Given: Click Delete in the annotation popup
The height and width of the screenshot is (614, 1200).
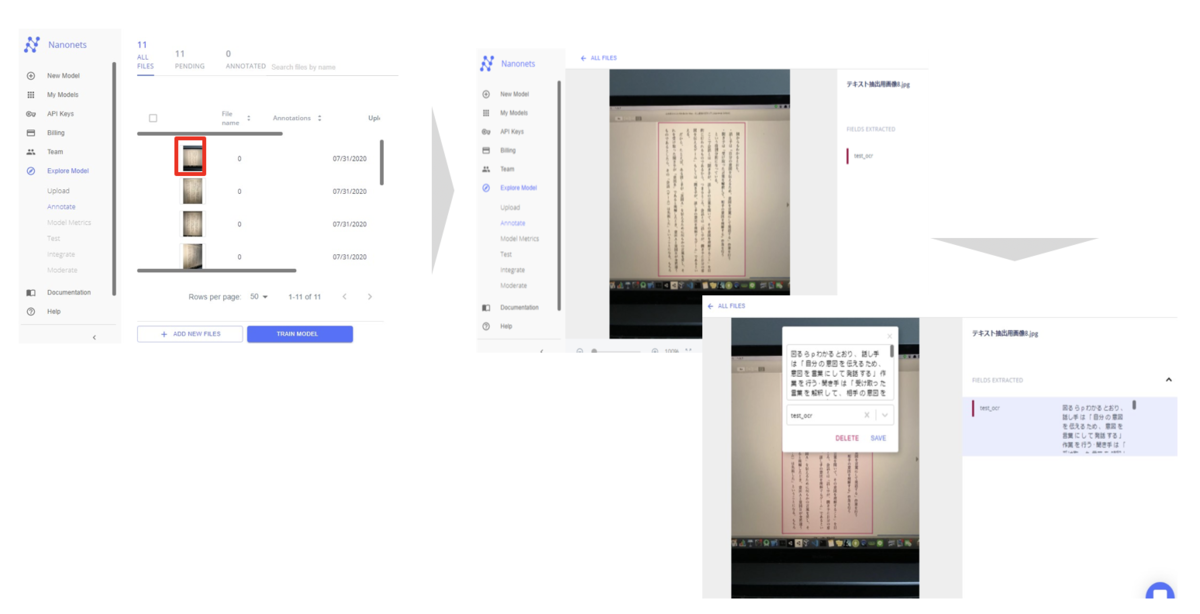Looking at the screenshot, I should pyautogui.click(x=847, y=438).
